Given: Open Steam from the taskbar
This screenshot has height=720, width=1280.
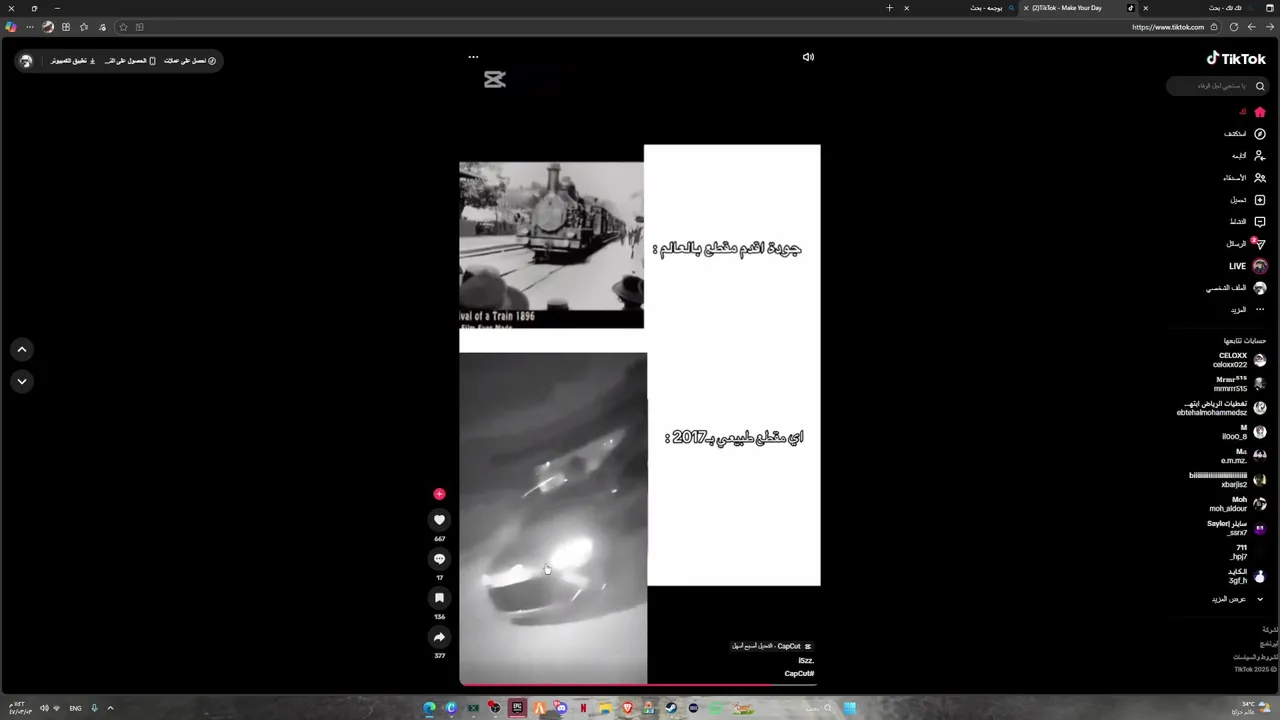Looking at the screenshot, I should pos(671,708).
